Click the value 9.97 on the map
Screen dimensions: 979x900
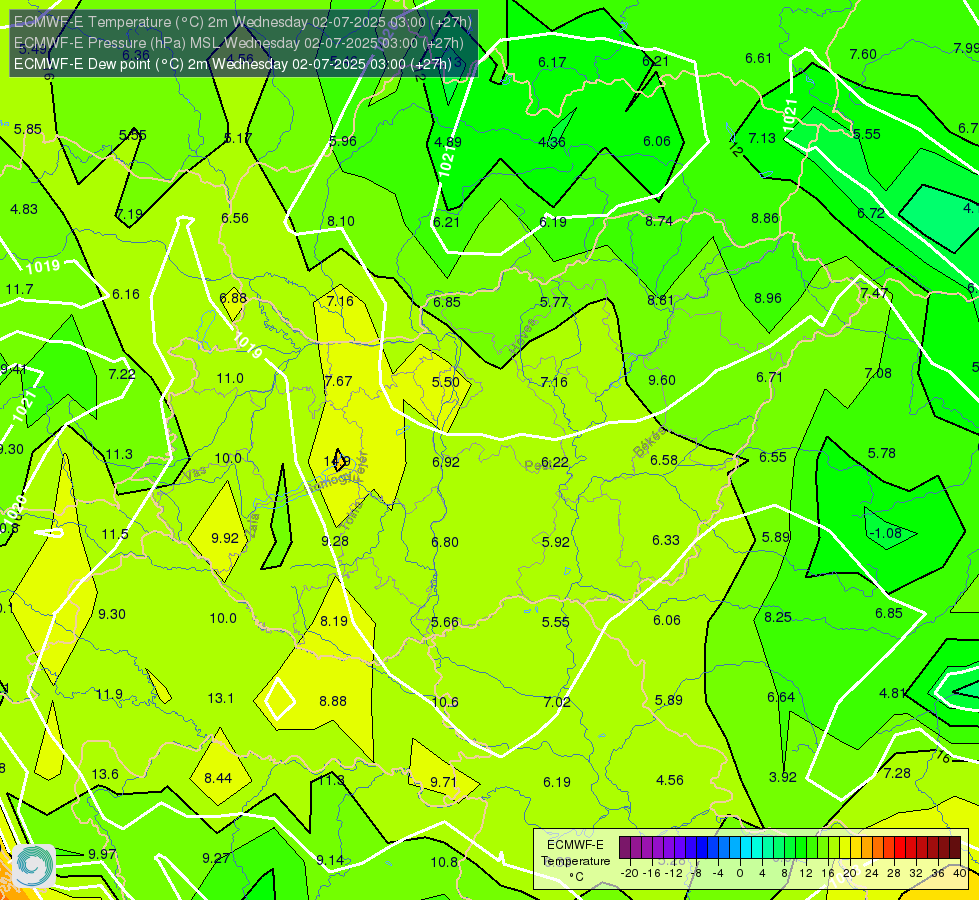[102, 854]
